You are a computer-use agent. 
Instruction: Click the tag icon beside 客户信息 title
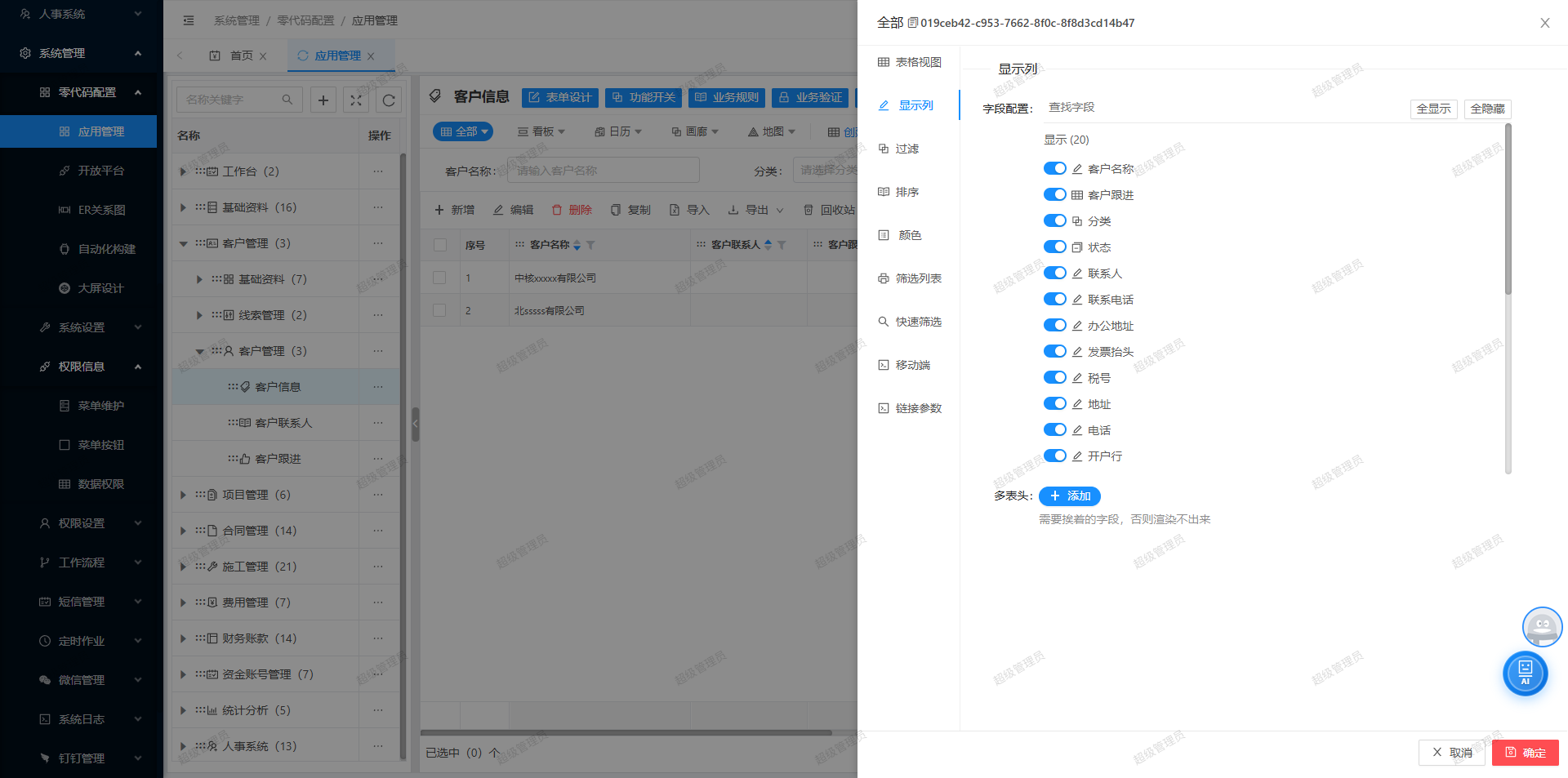(436, 96)
